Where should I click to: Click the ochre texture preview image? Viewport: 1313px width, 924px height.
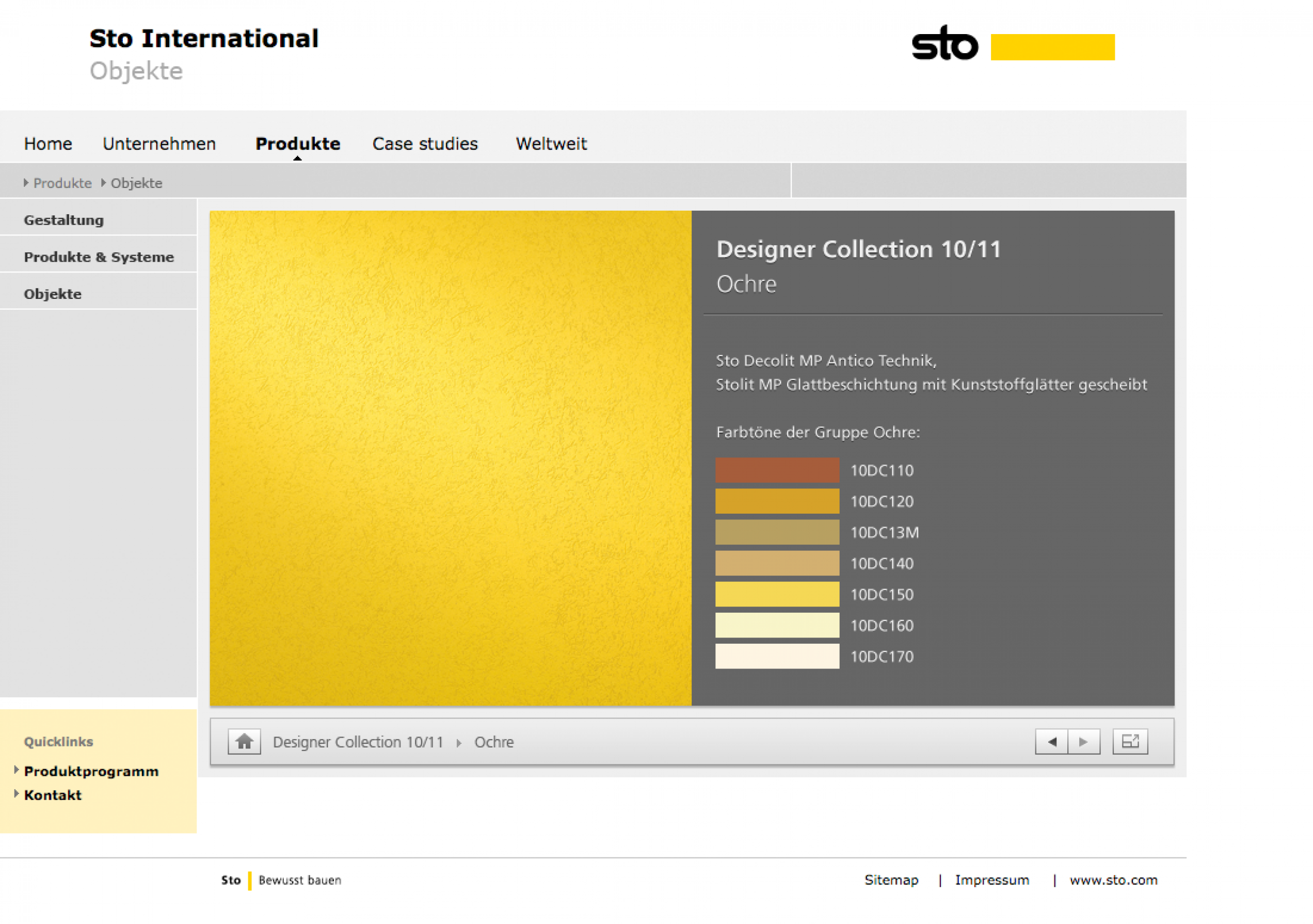tap(450, 457)
